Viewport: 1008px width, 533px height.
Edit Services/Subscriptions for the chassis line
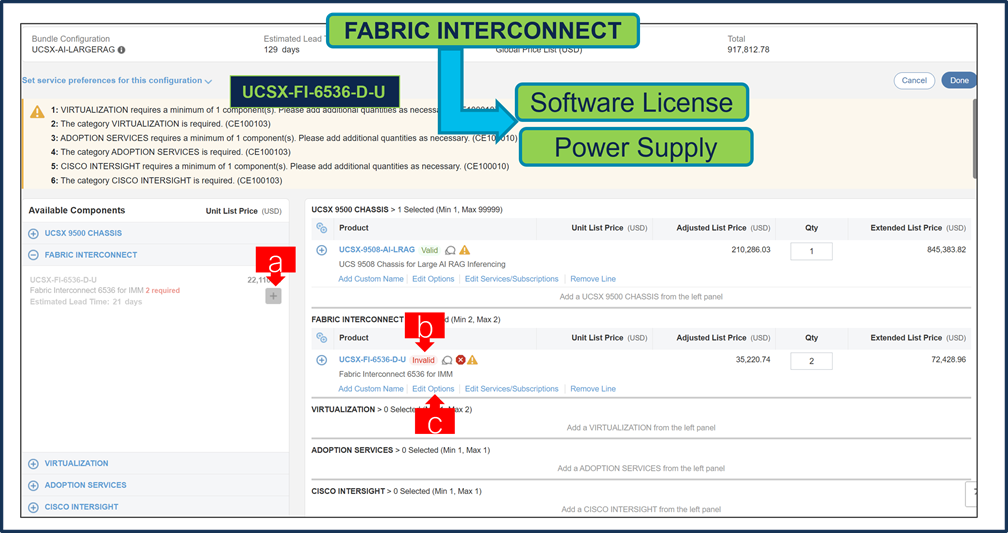(x=512, y=279)
